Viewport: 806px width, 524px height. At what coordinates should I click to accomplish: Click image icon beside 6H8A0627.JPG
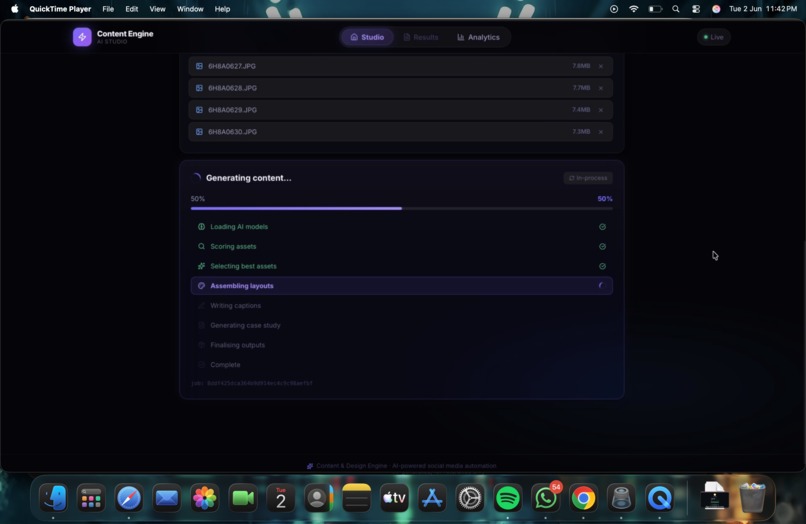click(199, 66)
